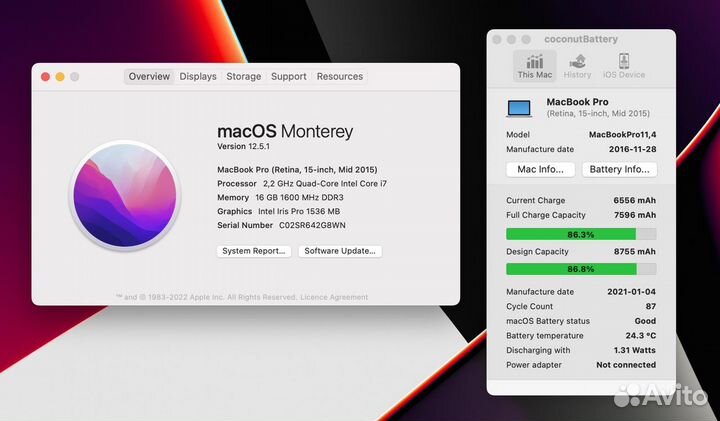Viewport: 720px width, 421px height.
Task: Open History view in coconutBattery
Action: click(577, 66)
